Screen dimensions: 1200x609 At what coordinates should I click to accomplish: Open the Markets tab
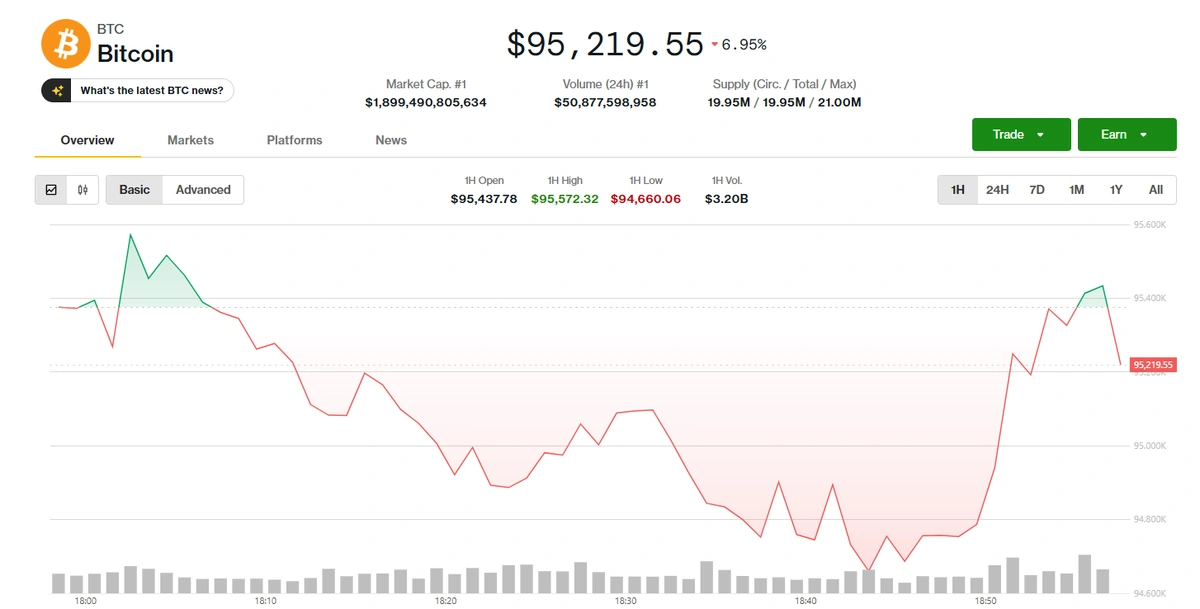point(190,141)
